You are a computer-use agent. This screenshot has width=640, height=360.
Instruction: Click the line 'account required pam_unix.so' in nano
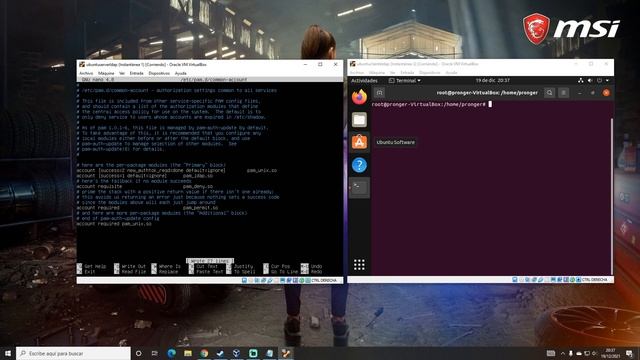(114, 224)
